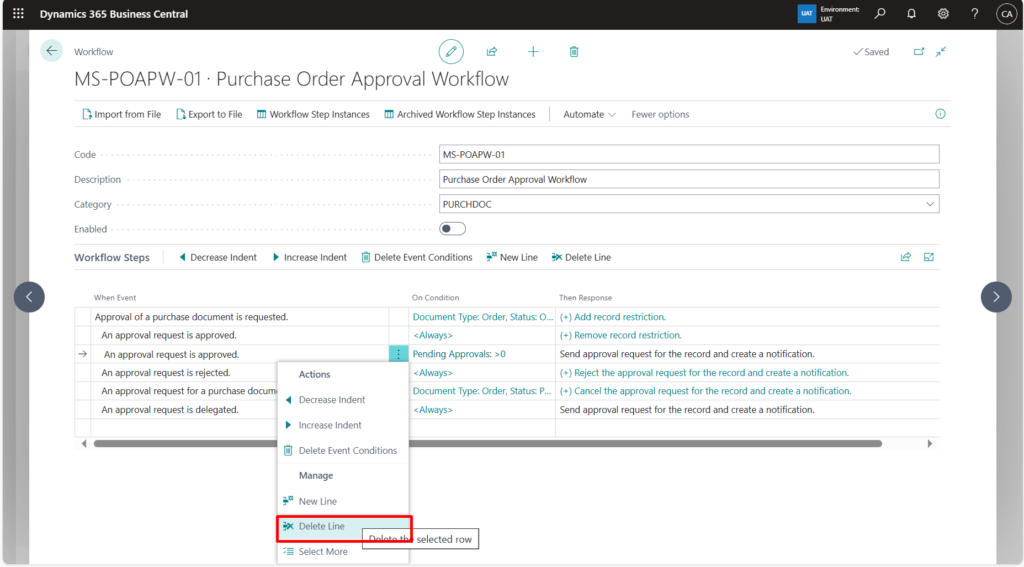1024x567 pixels.
Task: Click New Line in Workflow Steps toolbar
Action: click(x=512, y=257)
